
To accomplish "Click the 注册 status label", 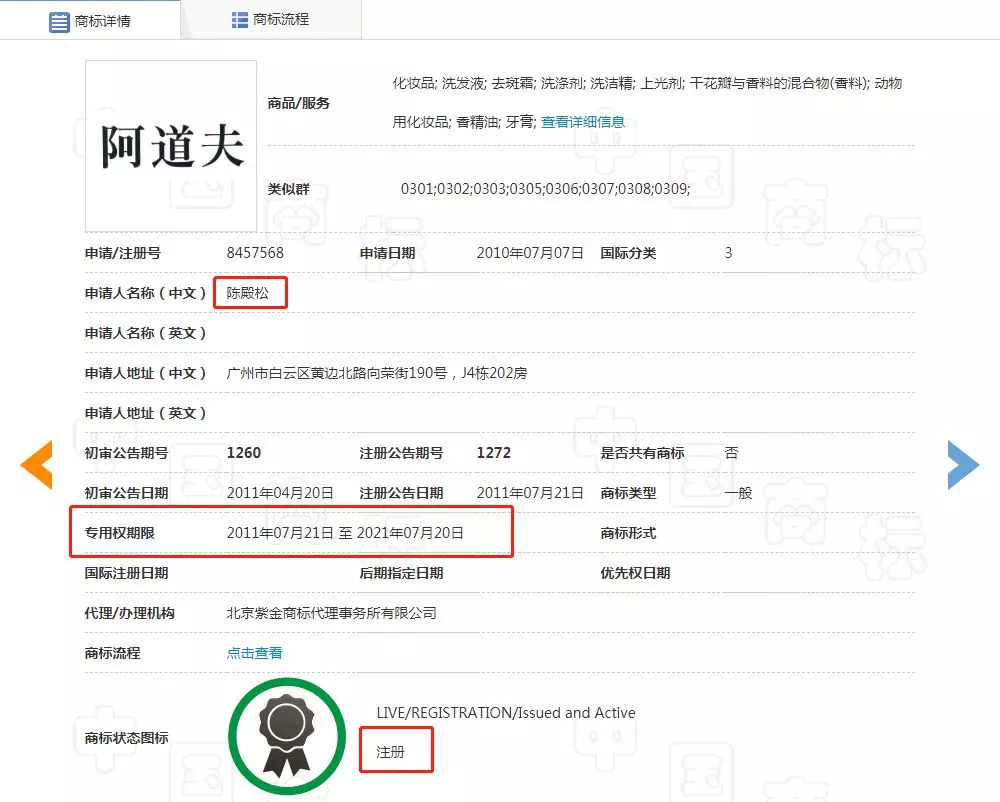I will 390,752.
